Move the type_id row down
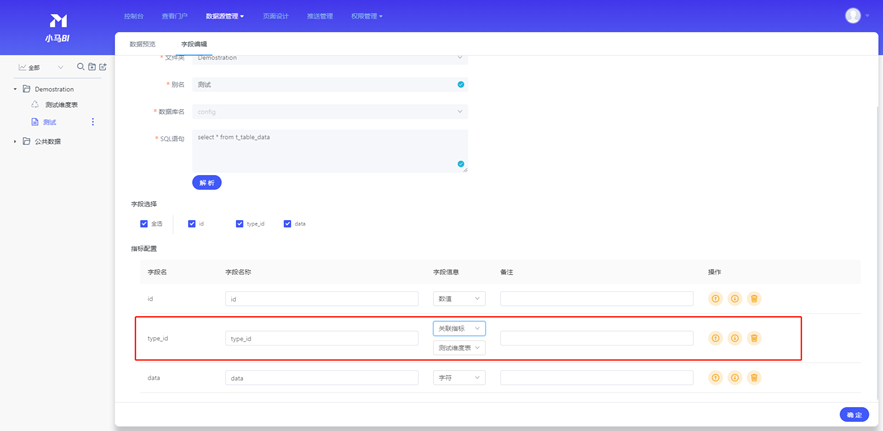The height and width of the screenshot is (431, 883). click(734, 338)
